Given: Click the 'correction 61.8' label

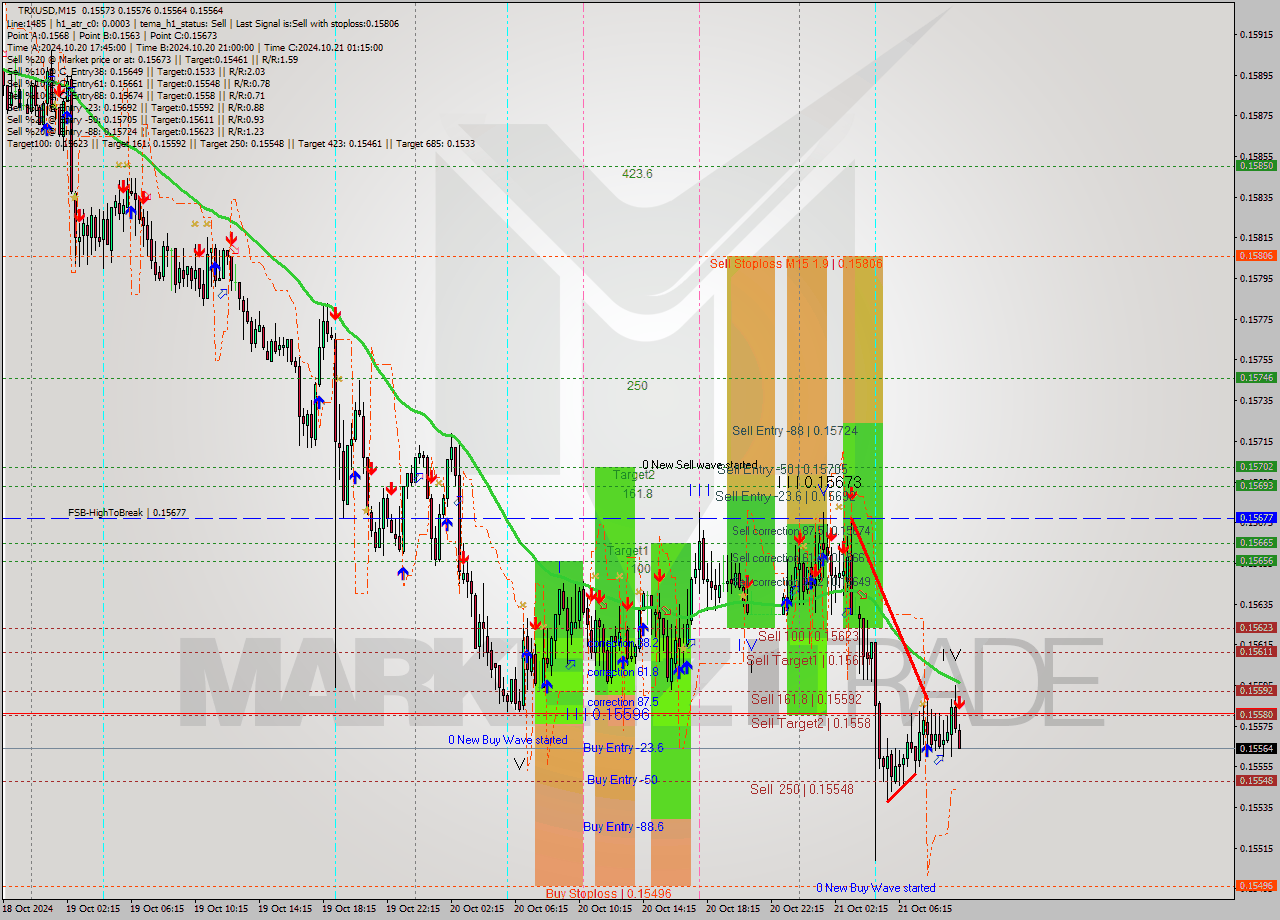Looking at the screenshot, I should (x=623, y=673).
